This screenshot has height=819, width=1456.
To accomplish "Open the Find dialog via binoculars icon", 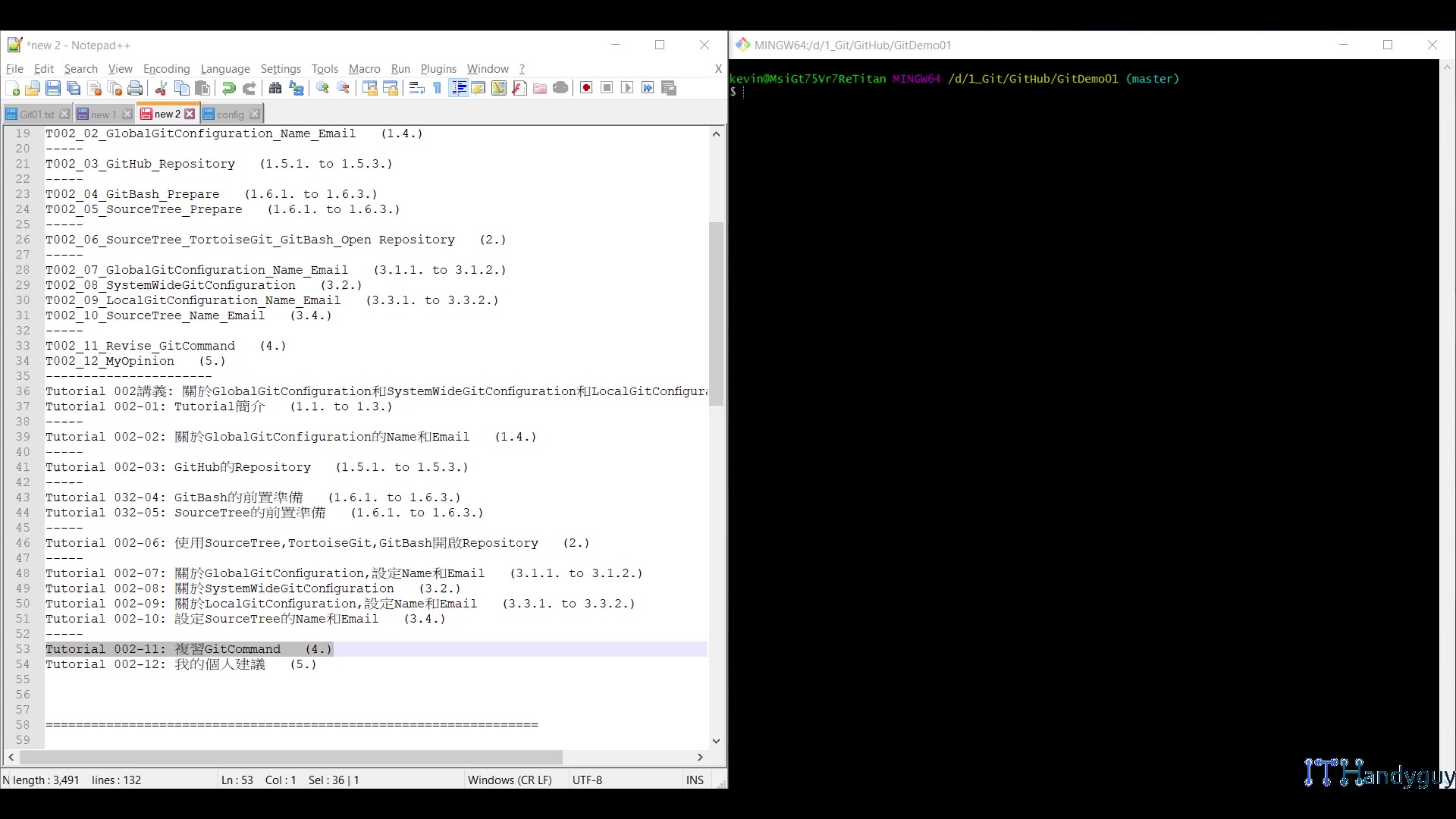I will 275,88.
